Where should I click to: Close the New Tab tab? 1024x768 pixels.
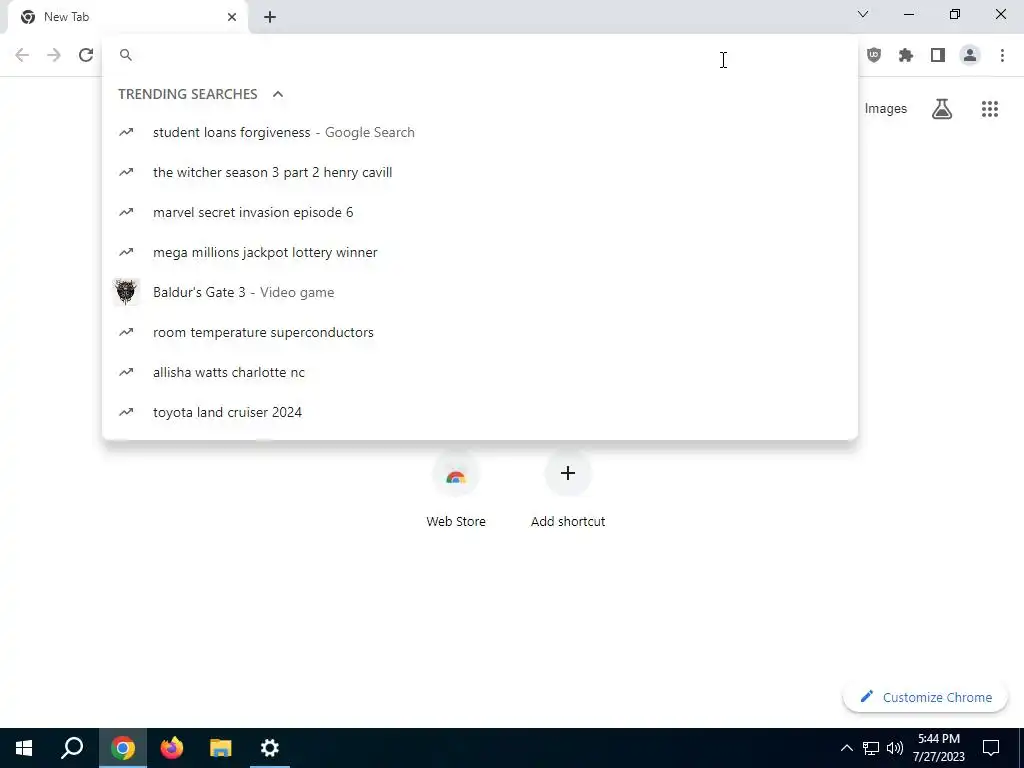click(232, 17)
